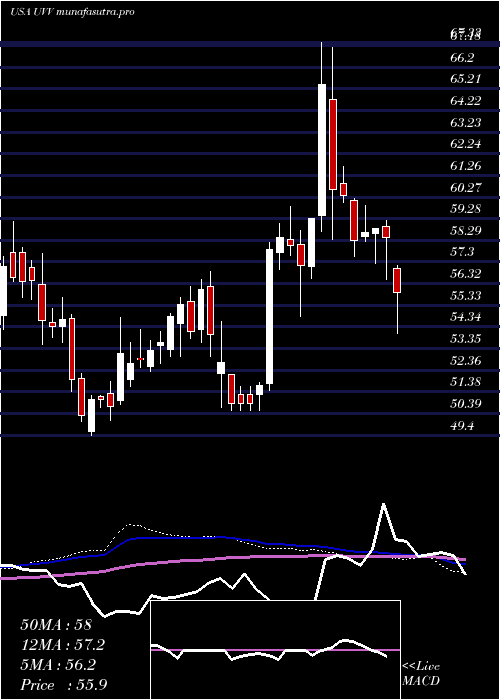Image resolution: width=500 pixels, height=700 pixels.
Task: Click the 53.35 price axis label
Action: pyautogui.click(x=466, y=339)
